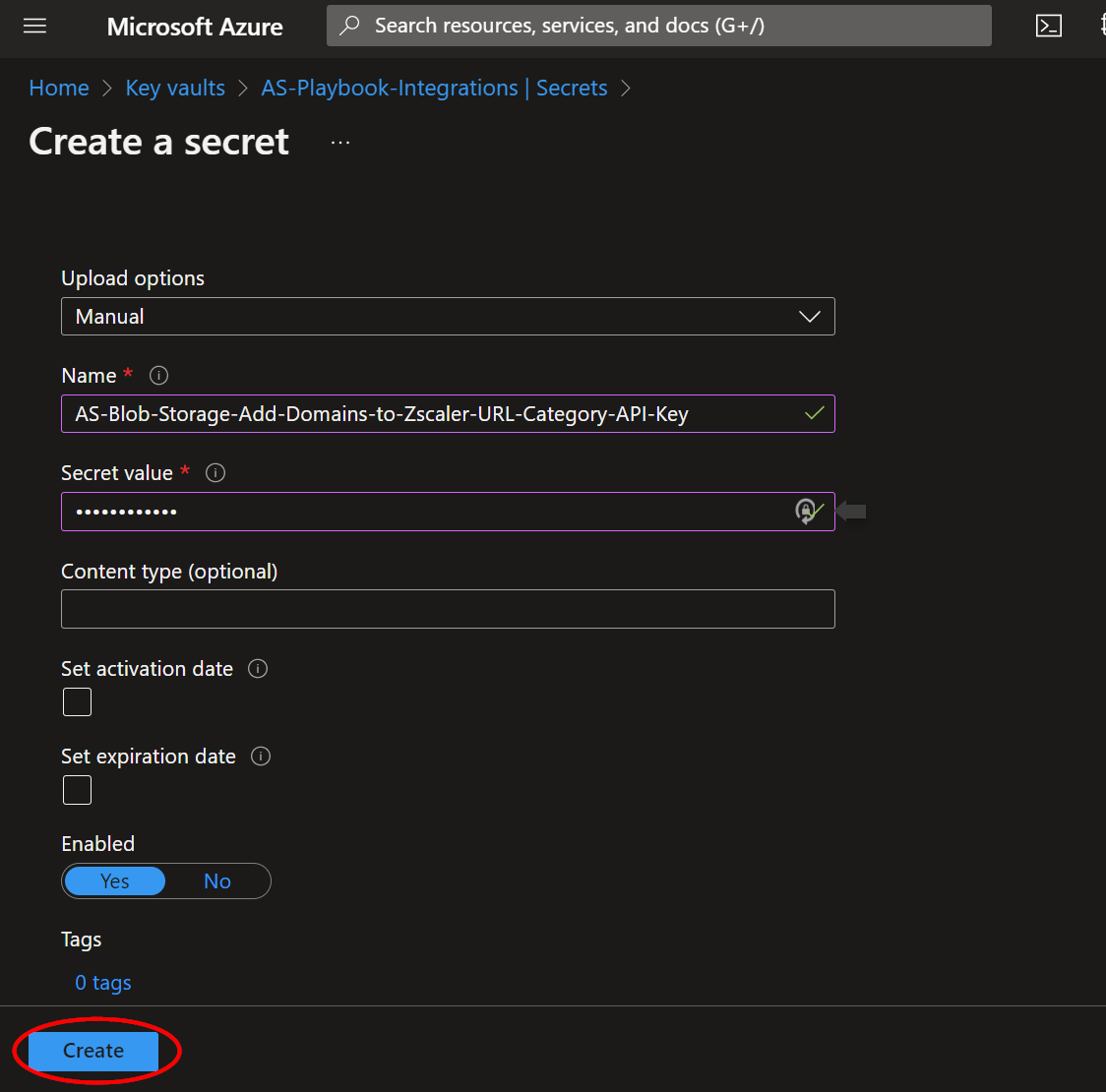Open the hamburger portal menu
1106x1092 pixels.
[x=34, y=27]
